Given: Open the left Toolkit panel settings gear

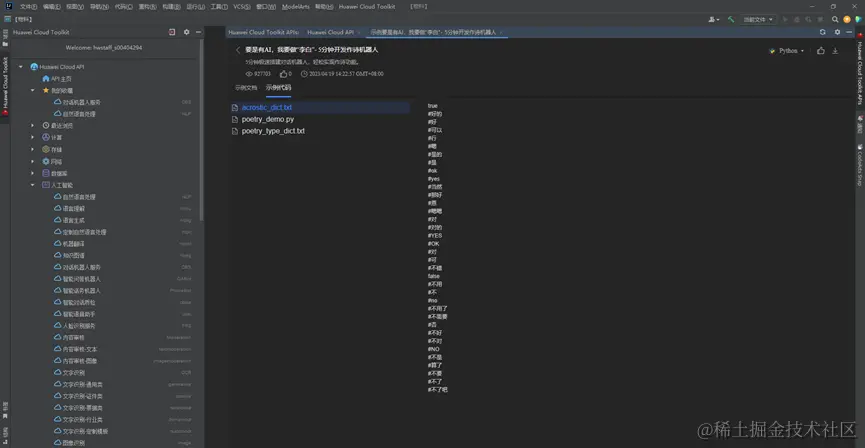Looking at the screenshot, I should click(186, 32).
